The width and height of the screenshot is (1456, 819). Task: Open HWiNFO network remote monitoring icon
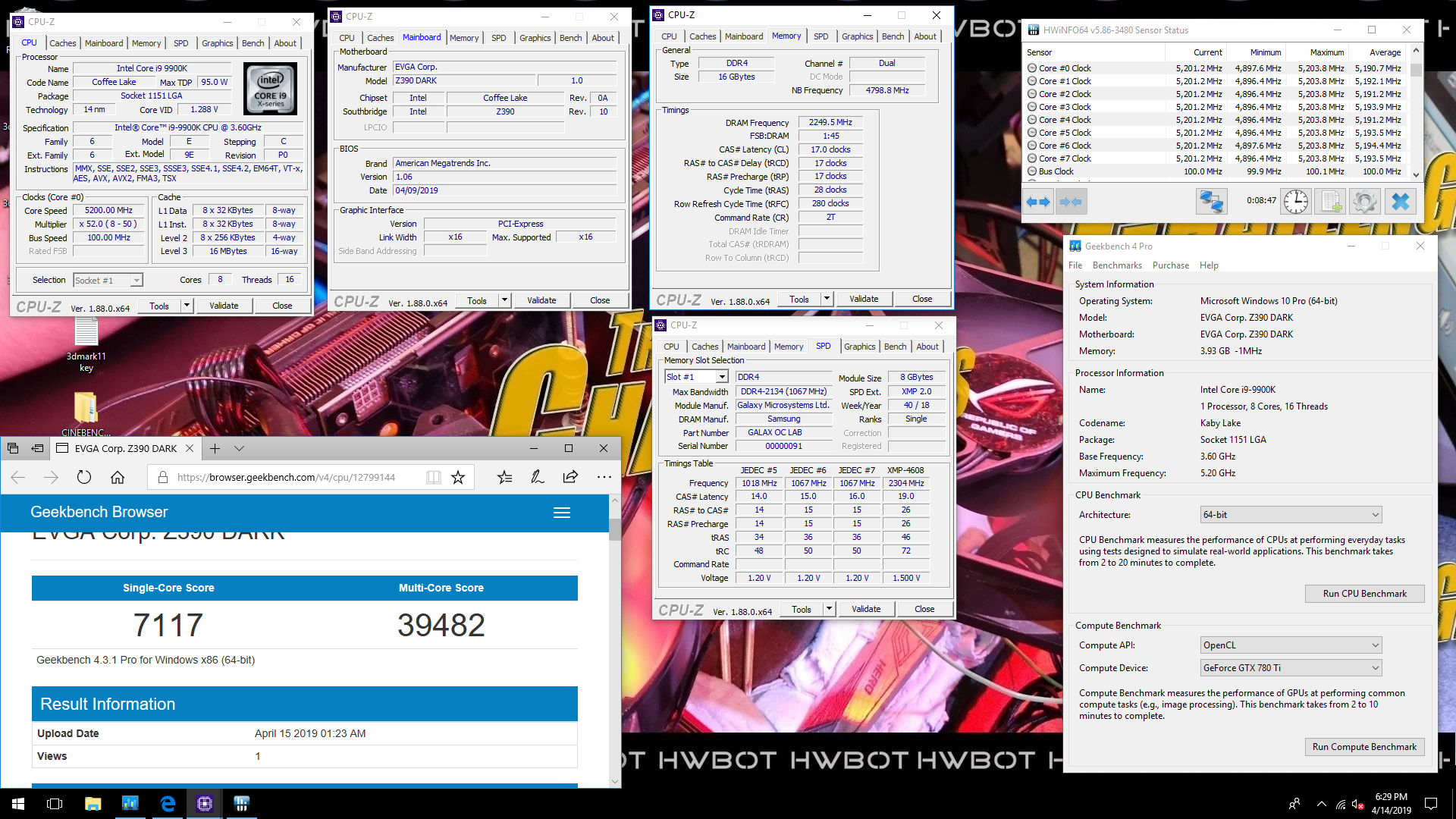pos(1211,202)
